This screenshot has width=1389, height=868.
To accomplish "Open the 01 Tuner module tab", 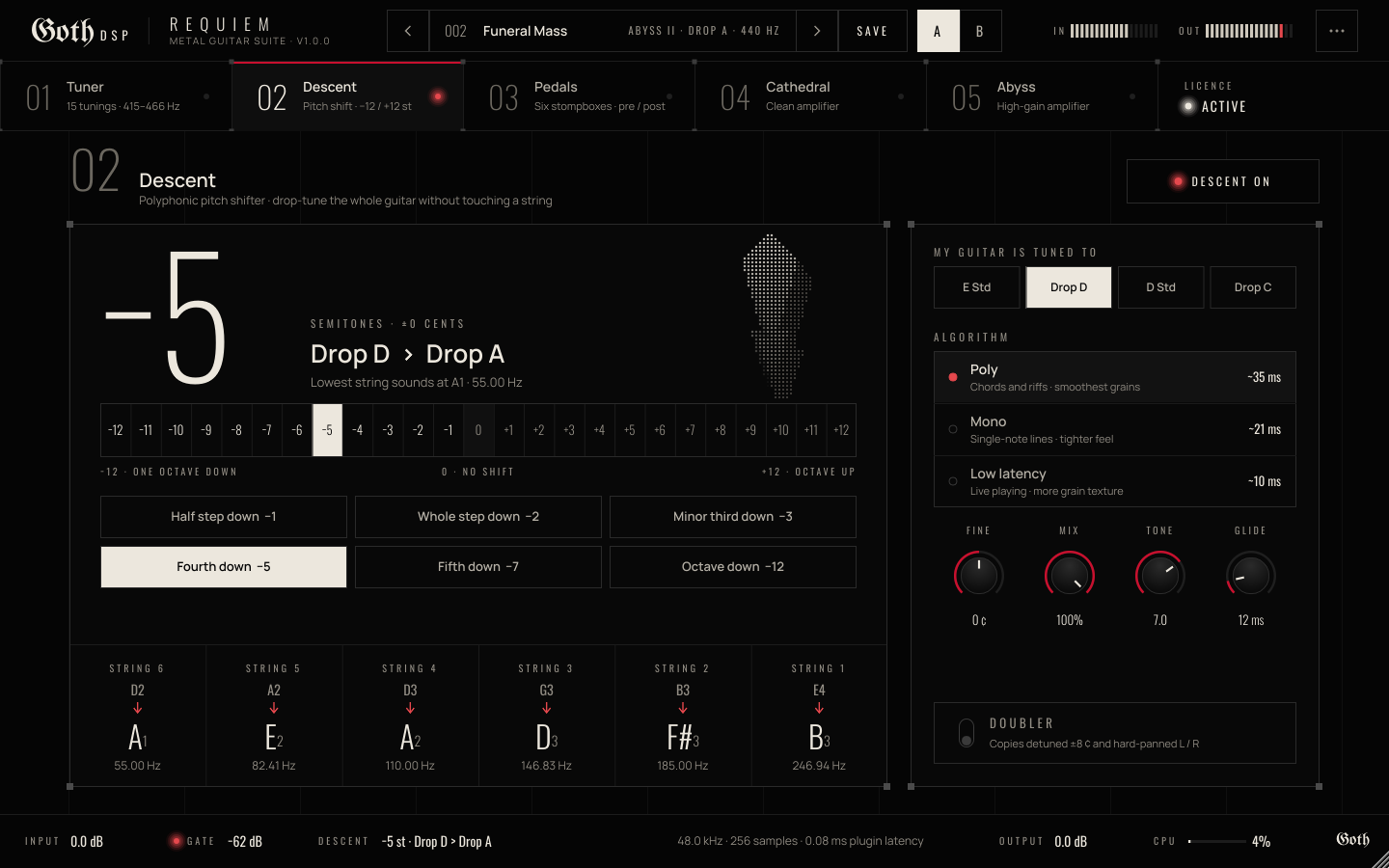I will 116,96.
